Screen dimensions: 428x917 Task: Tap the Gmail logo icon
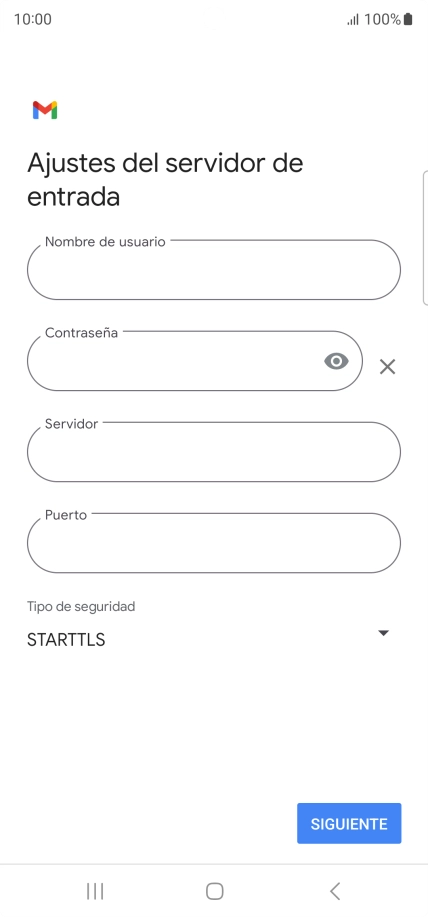[45, 110]
